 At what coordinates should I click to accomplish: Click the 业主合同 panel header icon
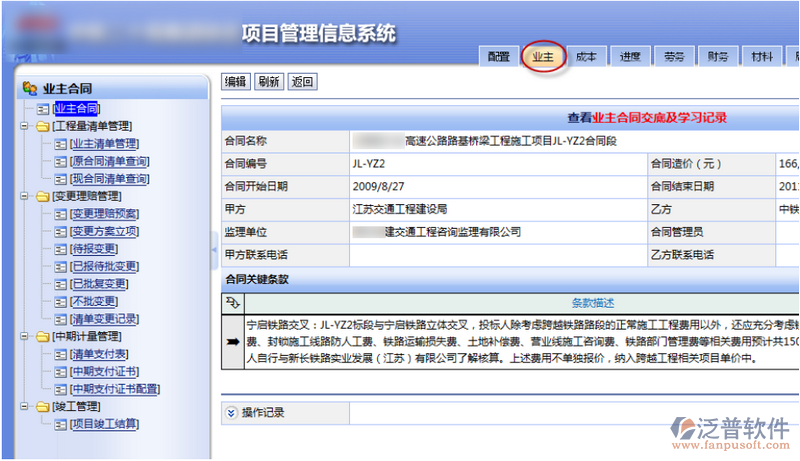click(x=30, y=89)
